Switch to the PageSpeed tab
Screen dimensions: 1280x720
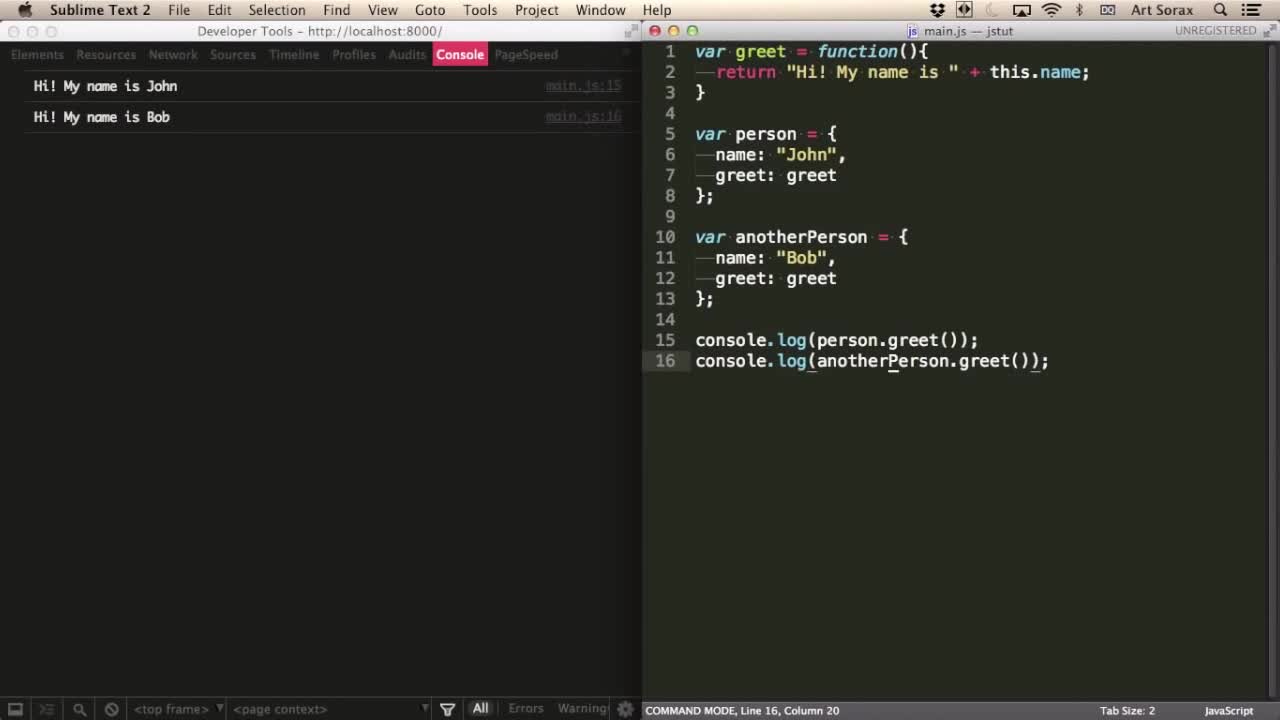tap(526, 55)
